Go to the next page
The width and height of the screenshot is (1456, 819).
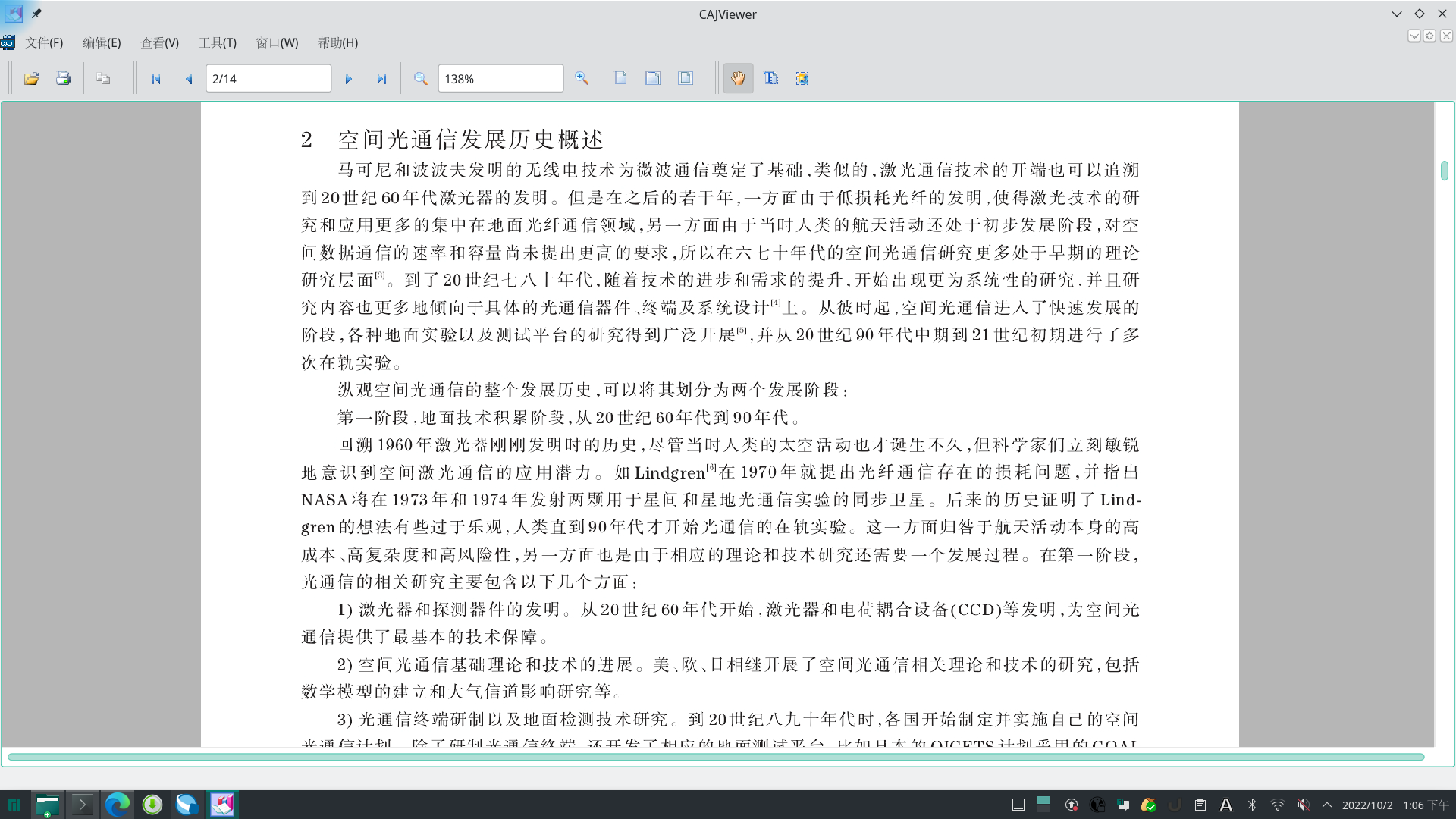(x=348, y=79)
